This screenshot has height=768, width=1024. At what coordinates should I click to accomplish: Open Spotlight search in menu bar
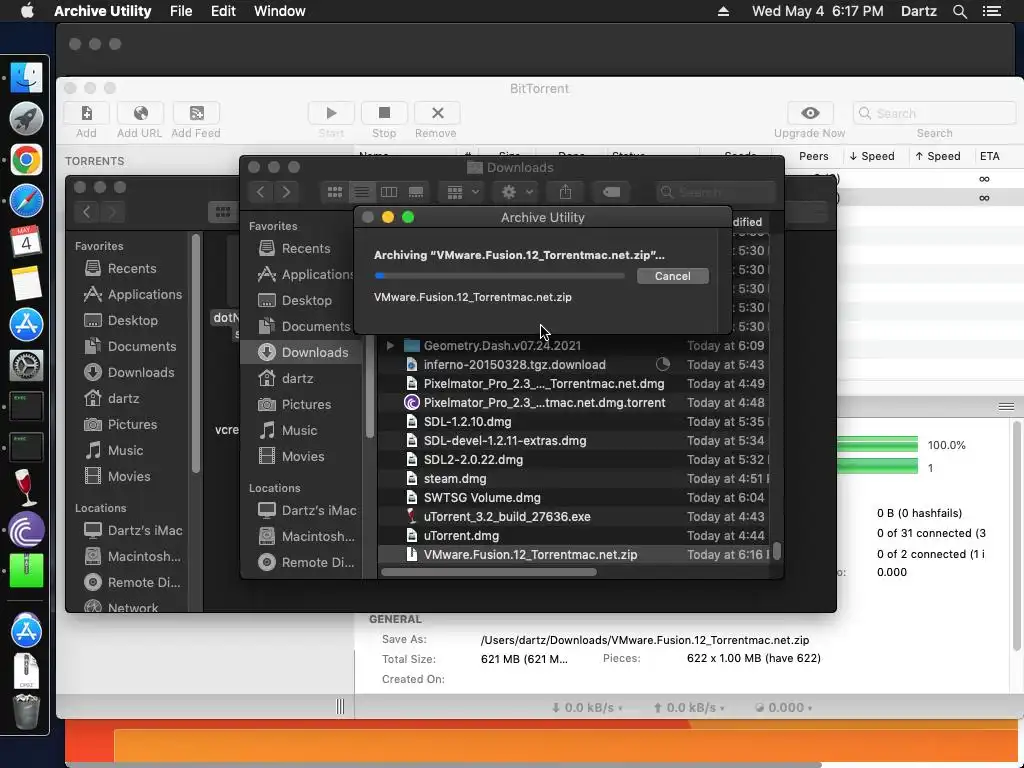(959, 11)
